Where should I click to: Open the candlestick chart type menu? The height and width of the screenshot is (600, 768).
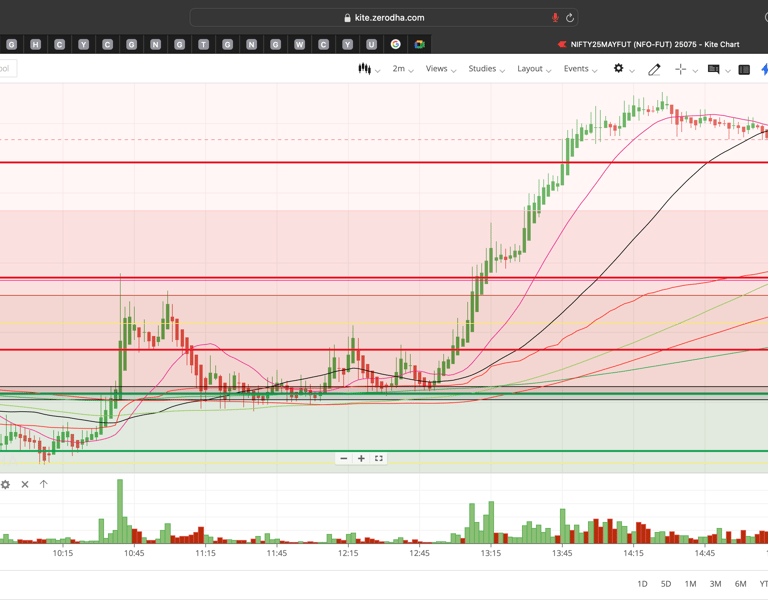369,69
